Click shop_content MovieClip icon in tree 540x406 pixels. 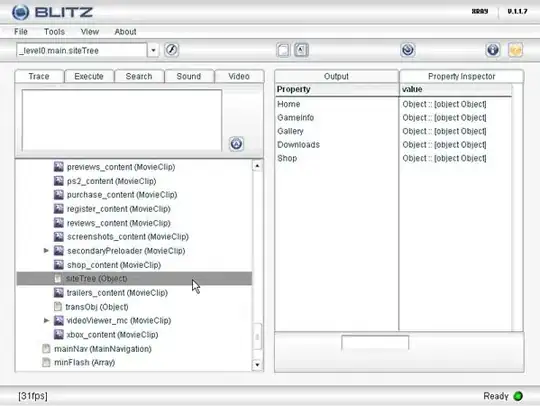pyautogui.click(x=59, y=264)
